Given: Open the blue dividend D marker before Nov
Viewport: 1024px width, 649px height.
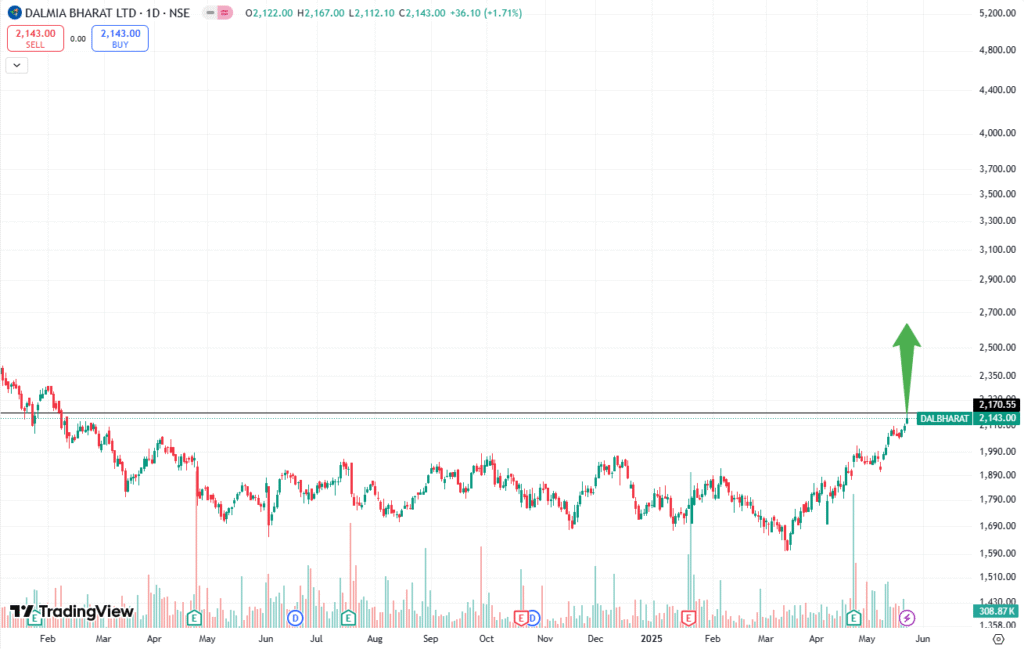Looking at the screenshot, I should (533, 617).
